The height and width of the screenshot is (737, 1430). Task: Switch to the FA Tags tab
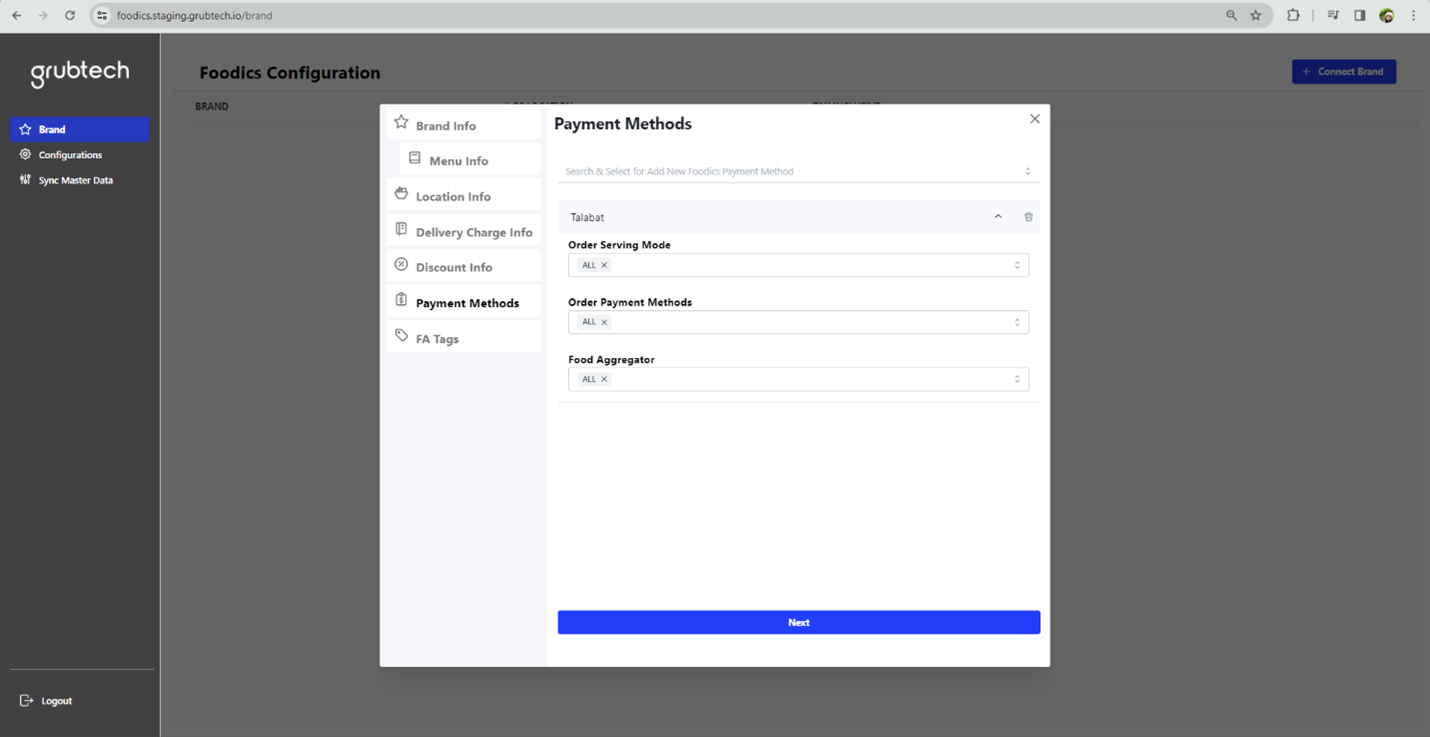437,339
